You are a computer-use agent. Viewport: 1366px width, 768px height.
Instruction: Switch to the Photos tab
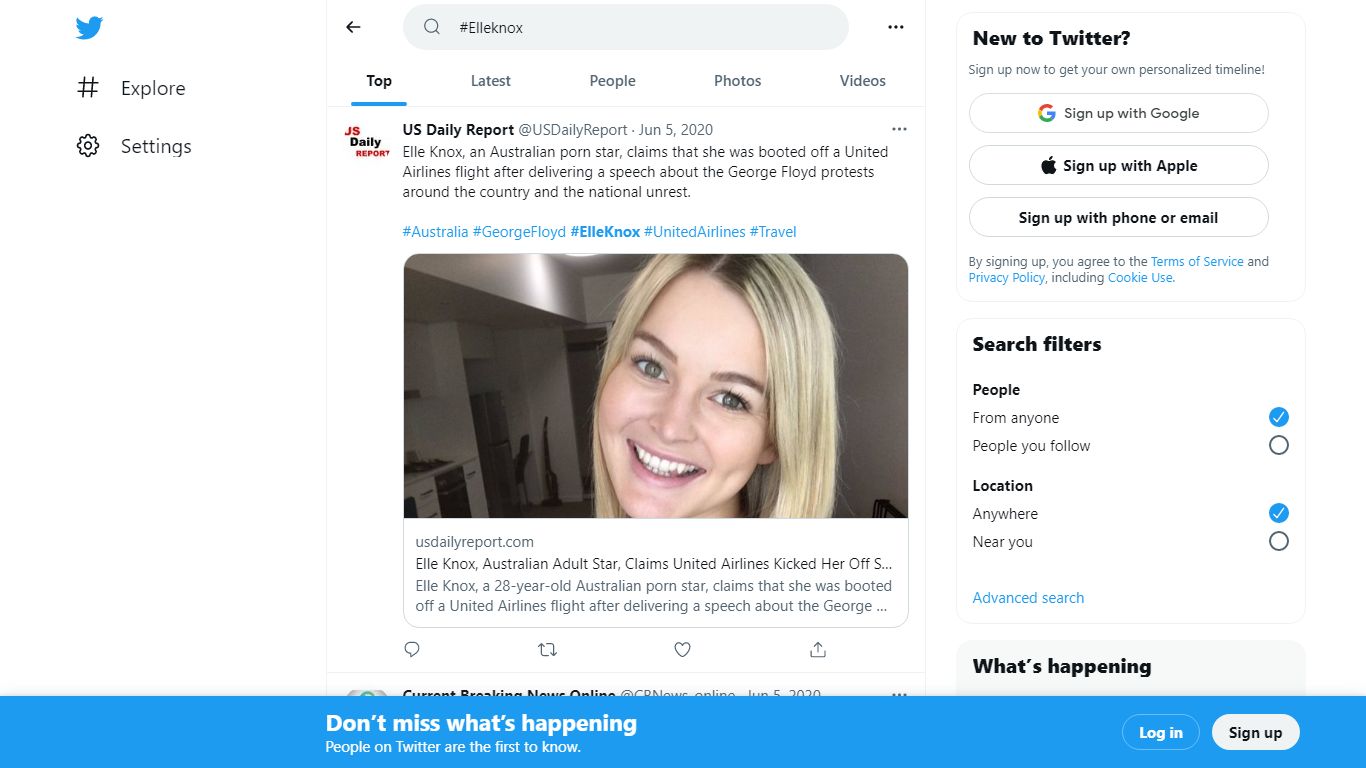pos(738,81)
